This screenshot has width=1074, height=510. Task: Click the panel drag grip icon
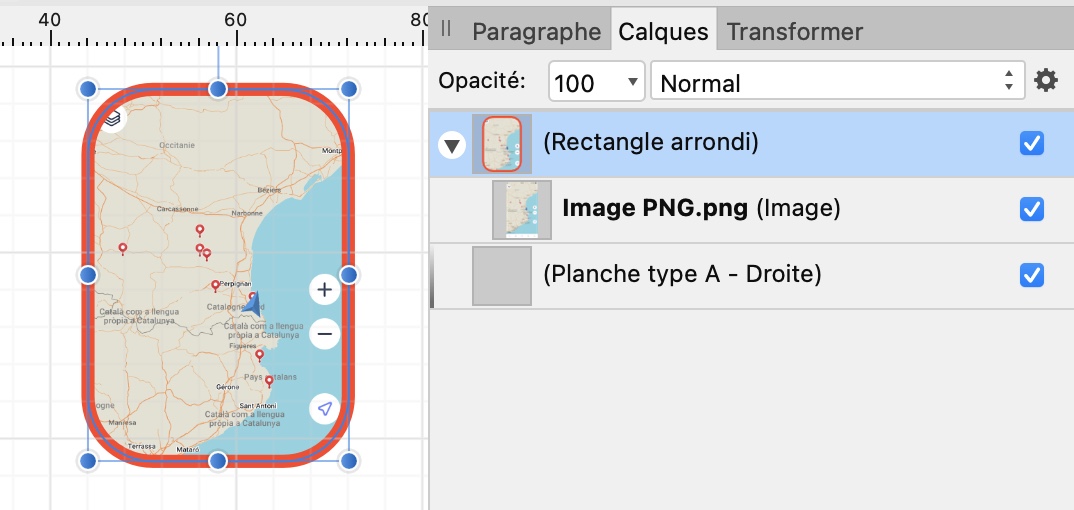pos(446,29)
